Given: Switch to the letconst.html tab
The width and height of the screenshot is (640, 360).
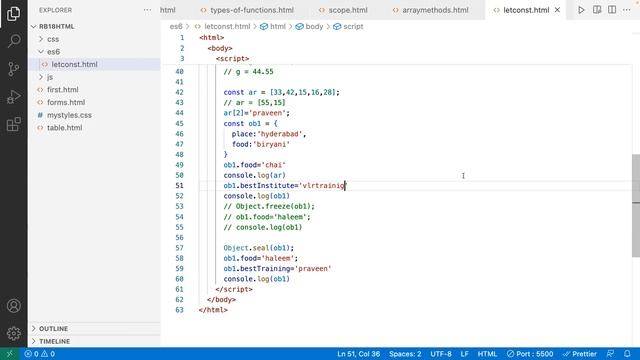Looking at the screenshot, I should click(x=526, y=10).
